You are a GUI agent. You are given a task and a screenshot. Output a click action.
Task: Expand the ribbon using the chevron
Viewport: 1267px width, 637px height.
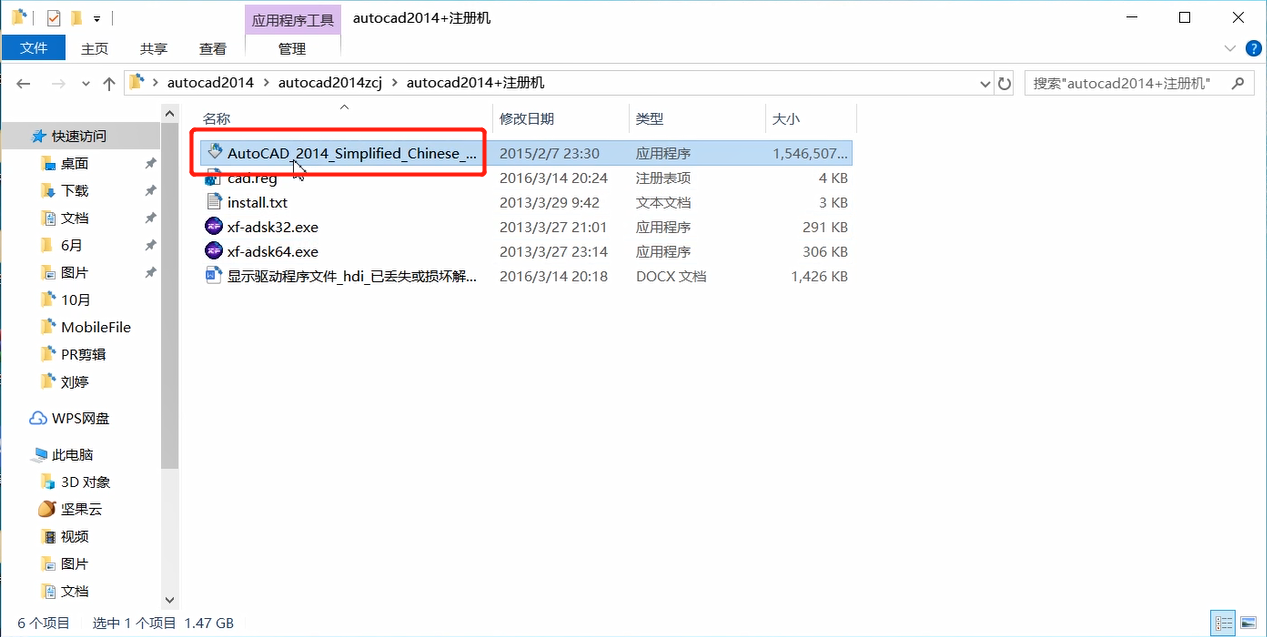pos(1229,47)
